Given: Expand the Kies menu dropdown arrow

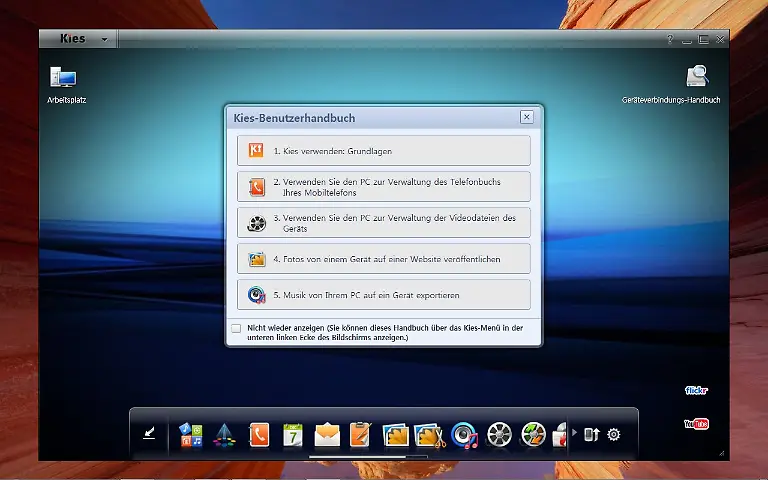Looking at the screenshot, I should (104, 40).
